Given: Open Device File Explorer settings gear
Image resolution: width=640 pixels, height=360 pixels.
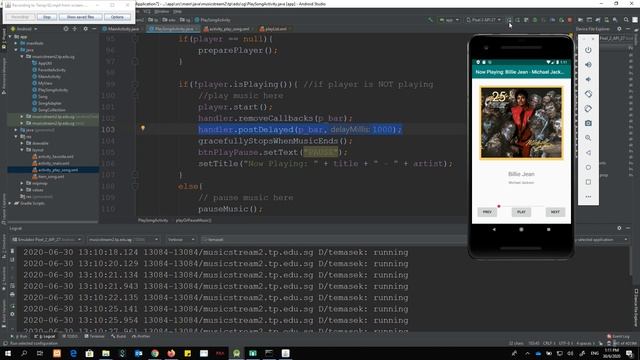Looking at the screenshot, I should 619,29.
